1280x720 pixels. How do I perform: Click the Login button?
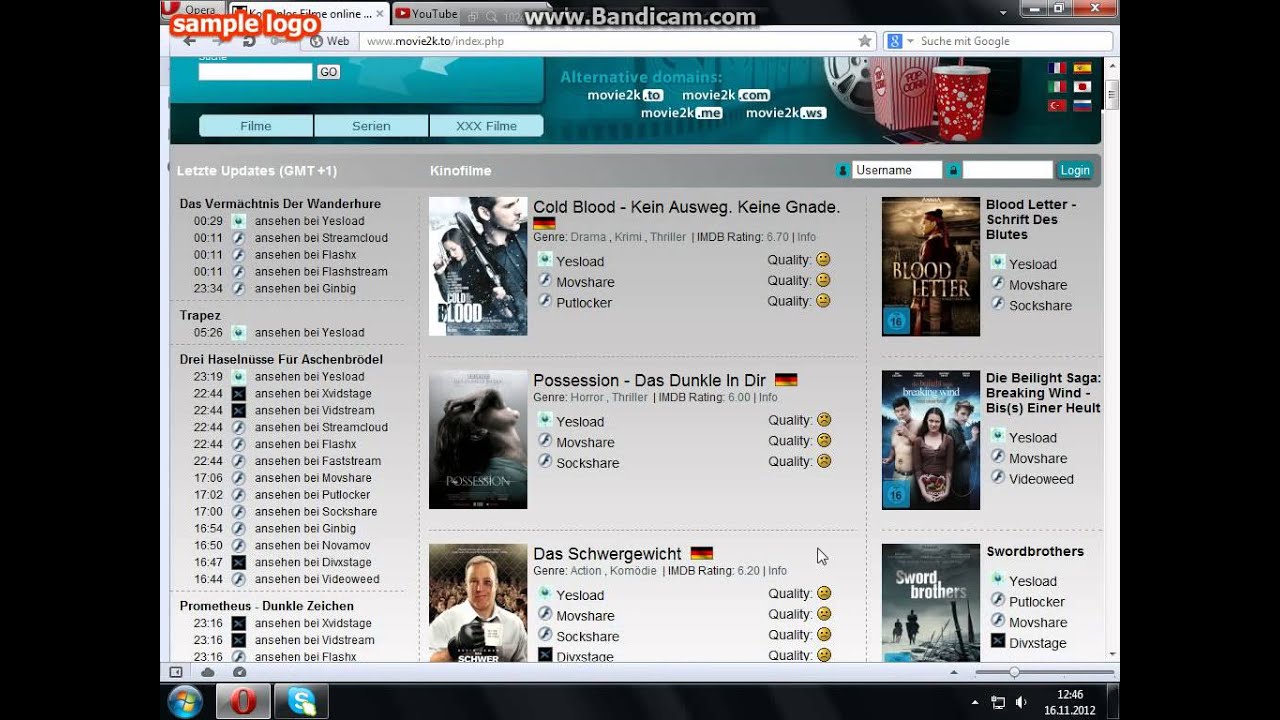1075,170
